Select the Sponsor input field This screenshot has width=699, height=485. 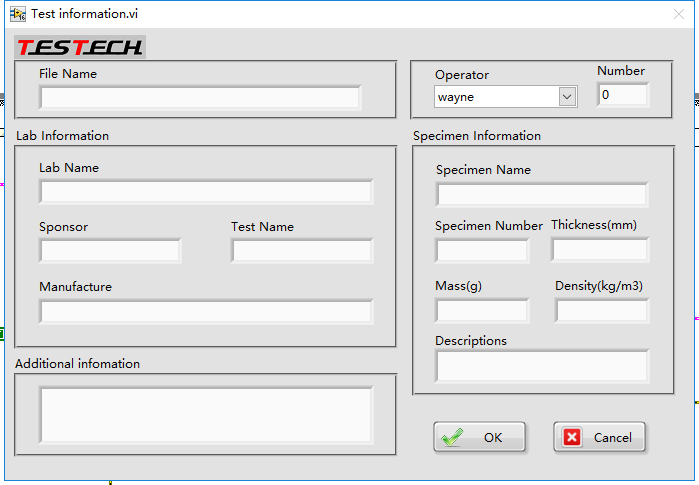110,251
